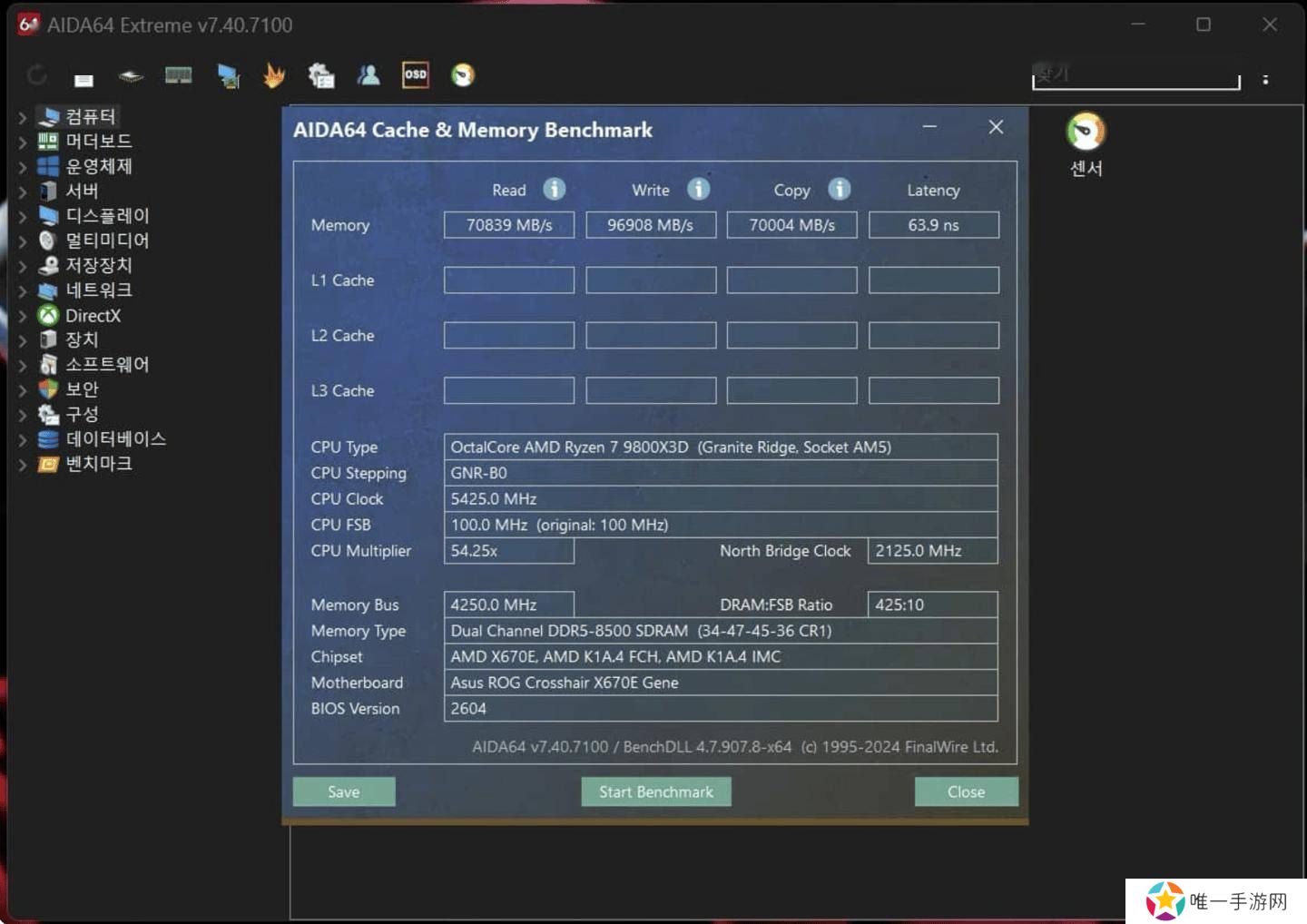Click the info icon next to Read

tap(555, 189)
